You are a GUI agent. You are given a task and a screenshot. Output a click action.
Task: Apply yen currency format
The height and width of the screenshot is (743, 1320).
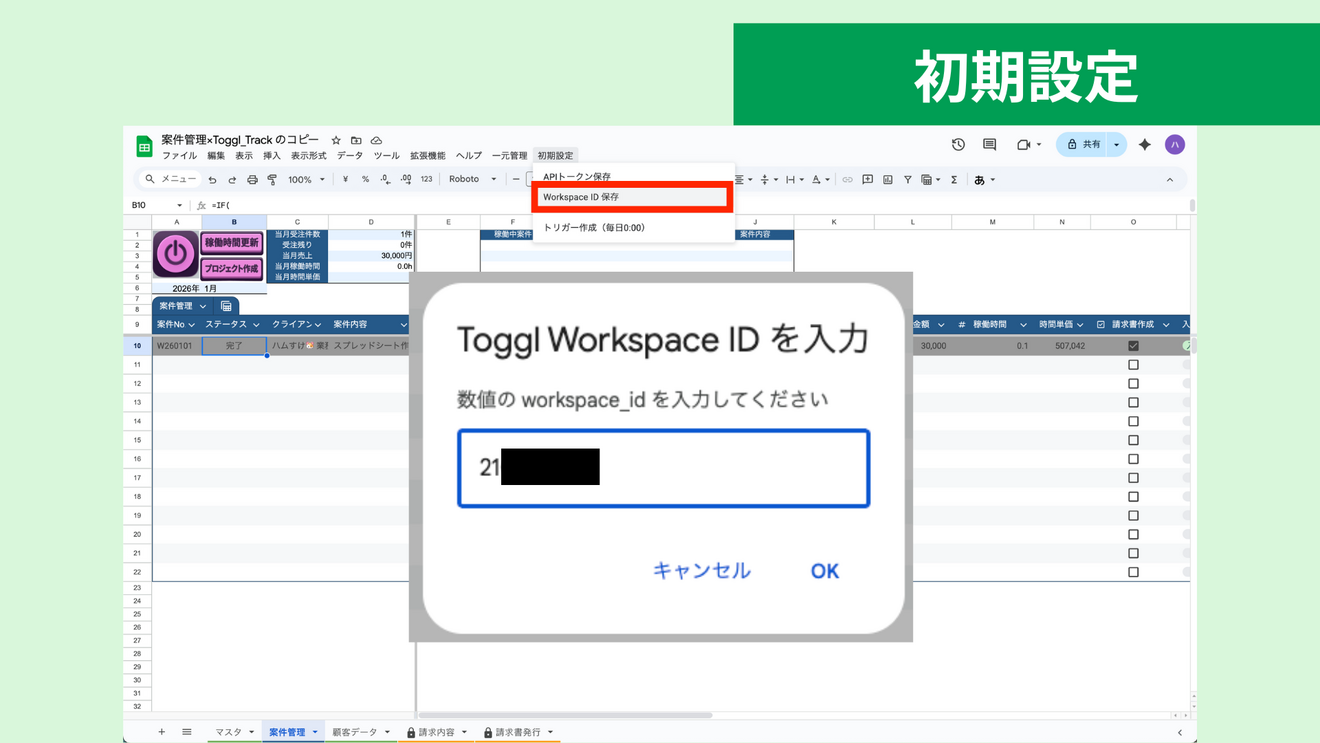click(x=345, y=180)
